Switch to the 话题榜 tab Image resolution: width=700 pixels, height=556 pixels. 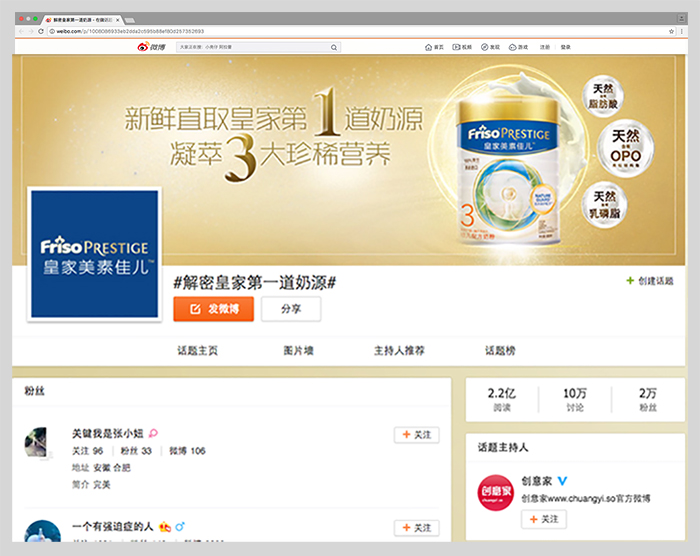[x=500, y=351]
